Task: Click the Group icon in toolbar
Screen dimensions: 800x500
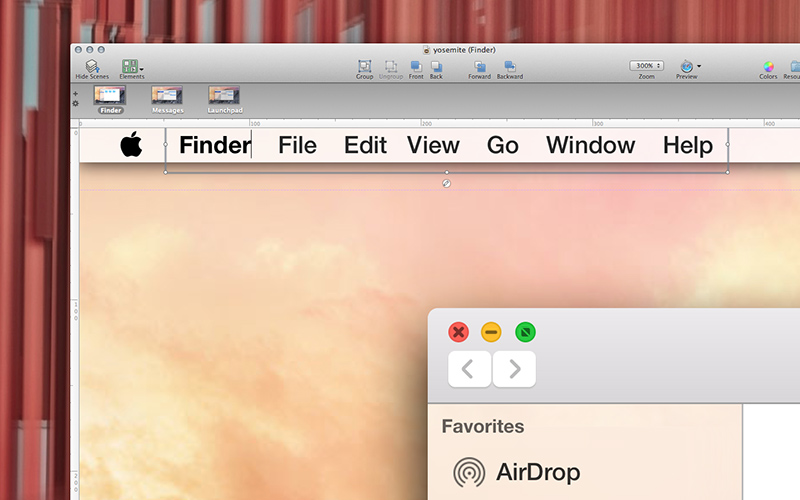Action: pos(365,66)
